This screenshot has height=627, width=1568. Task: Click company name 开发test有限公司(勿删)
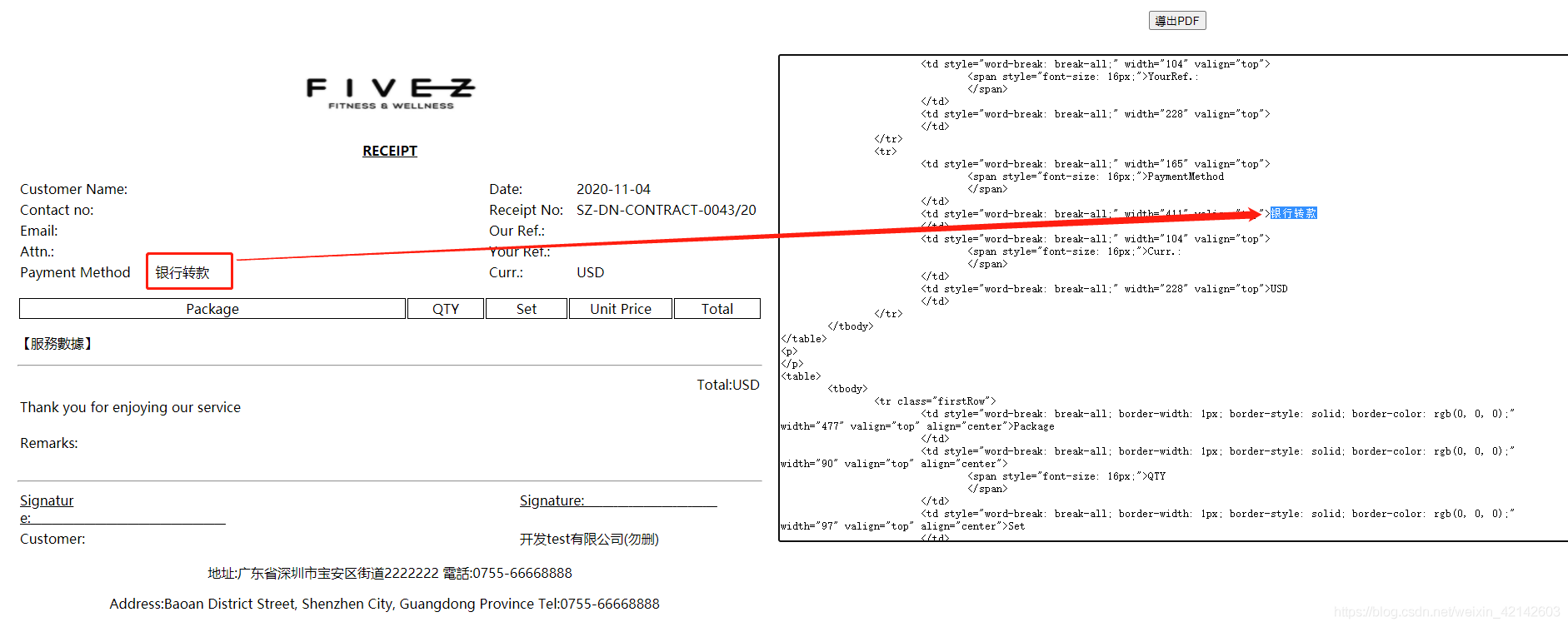click(589, 539)
